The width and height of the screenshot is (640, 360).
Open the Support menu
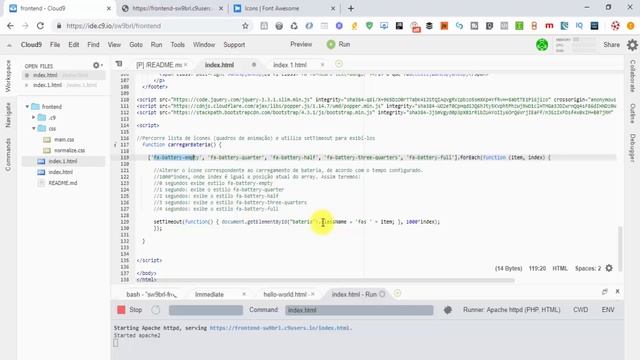pyautogui.click(x=234, y=44)
